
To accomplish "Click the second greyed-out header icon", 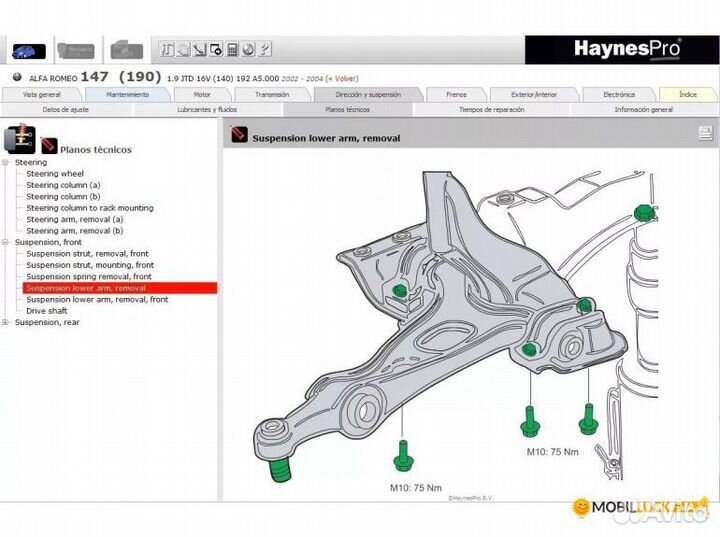I will pyautogui.click(x=76, y=50).
